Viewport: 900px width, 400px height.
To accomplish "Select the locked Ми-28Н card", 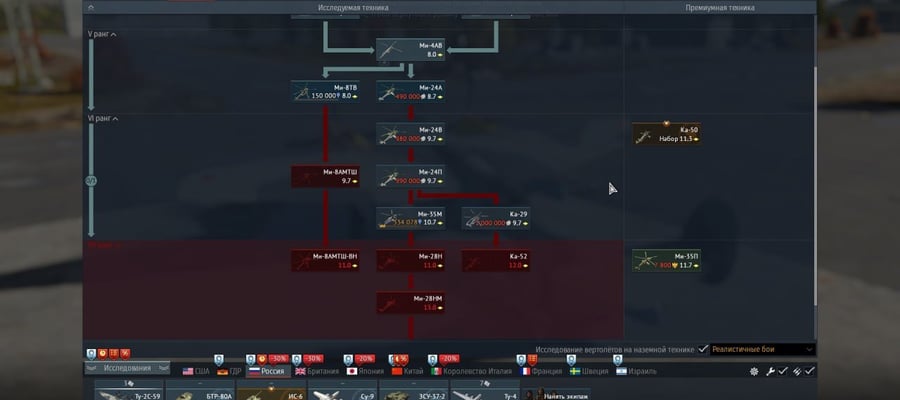I will coord(410,261).
